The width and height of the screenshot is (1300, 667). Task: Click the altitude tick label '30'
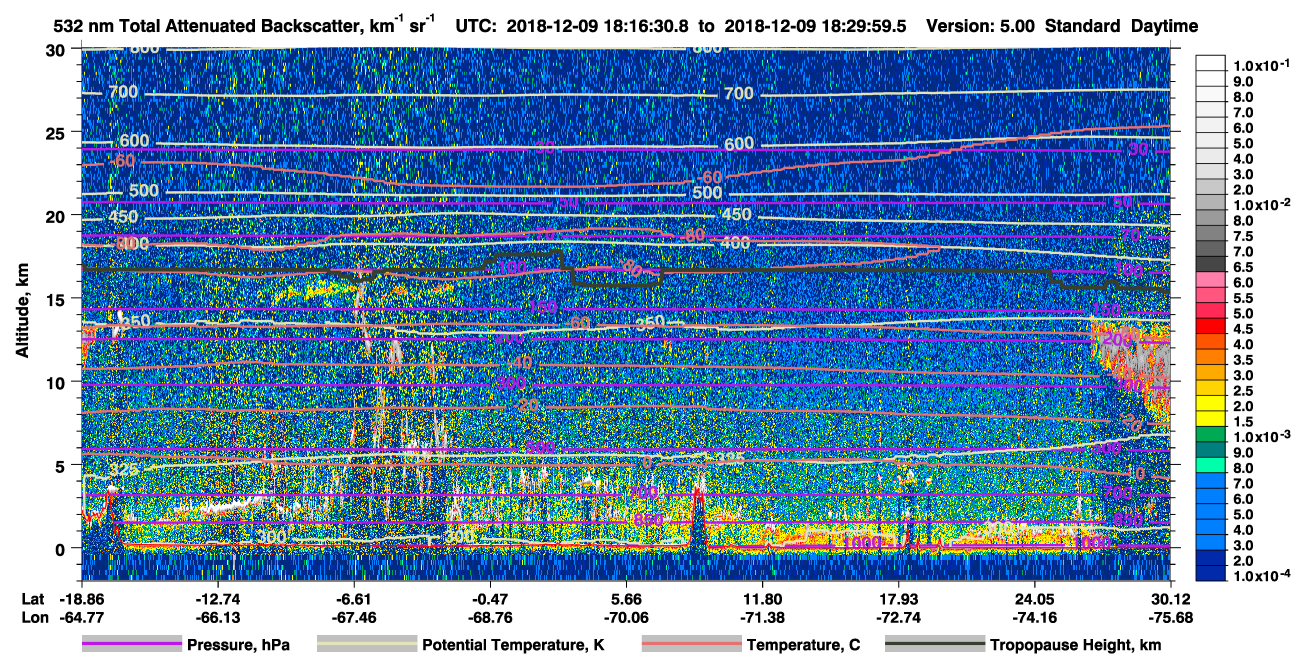(x=57, y=49)
